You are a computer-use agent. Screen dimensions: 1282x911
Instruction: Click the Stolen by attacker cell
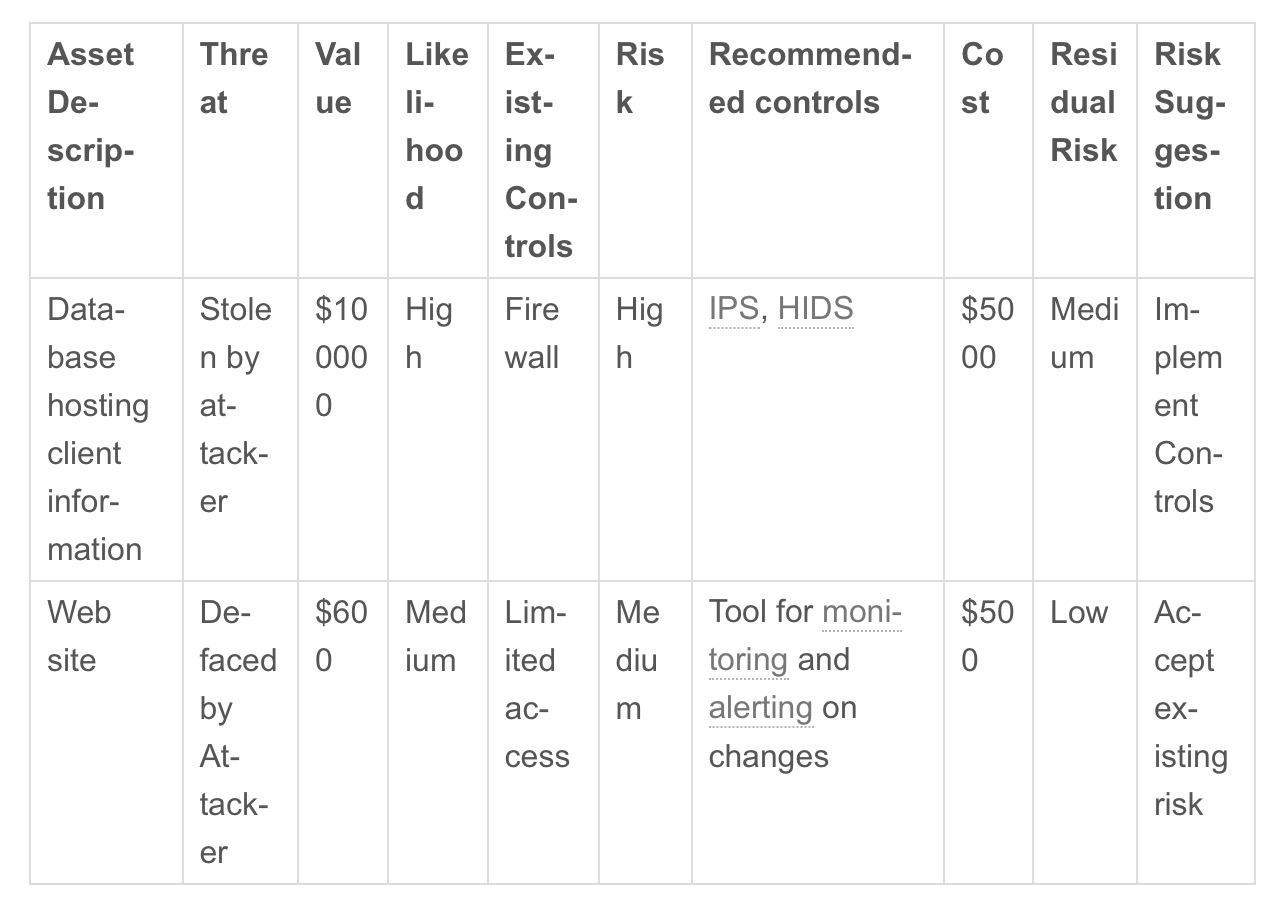pos(235,405)
